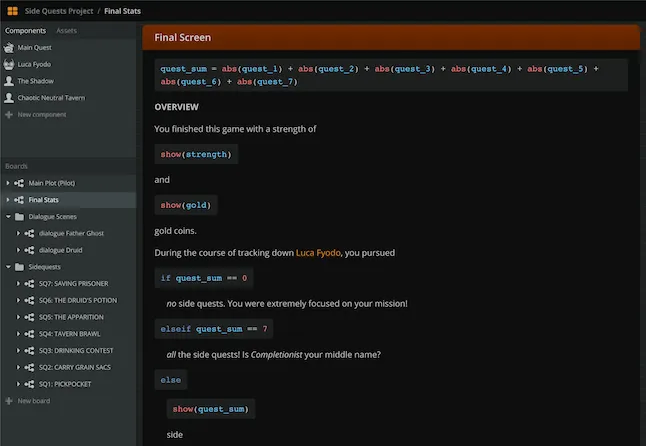
Task: Click the New component plus icon
Action: (x=9, y=115)
